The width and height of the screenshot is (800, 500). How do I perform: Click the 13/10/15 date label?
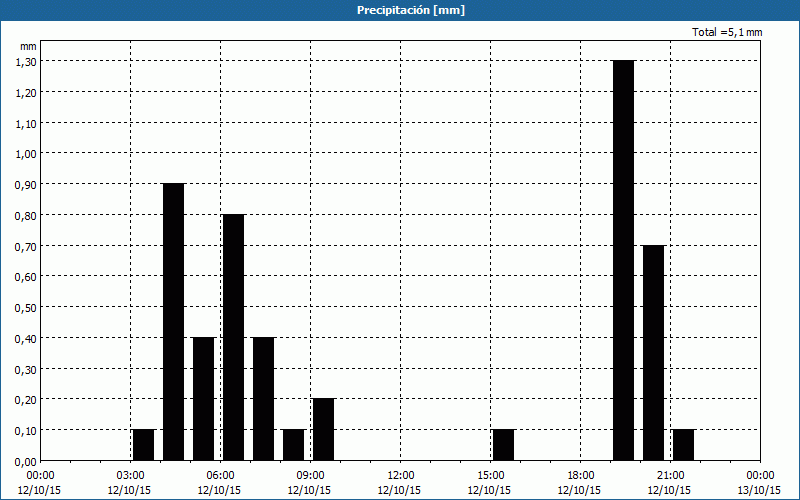[760, 490]
